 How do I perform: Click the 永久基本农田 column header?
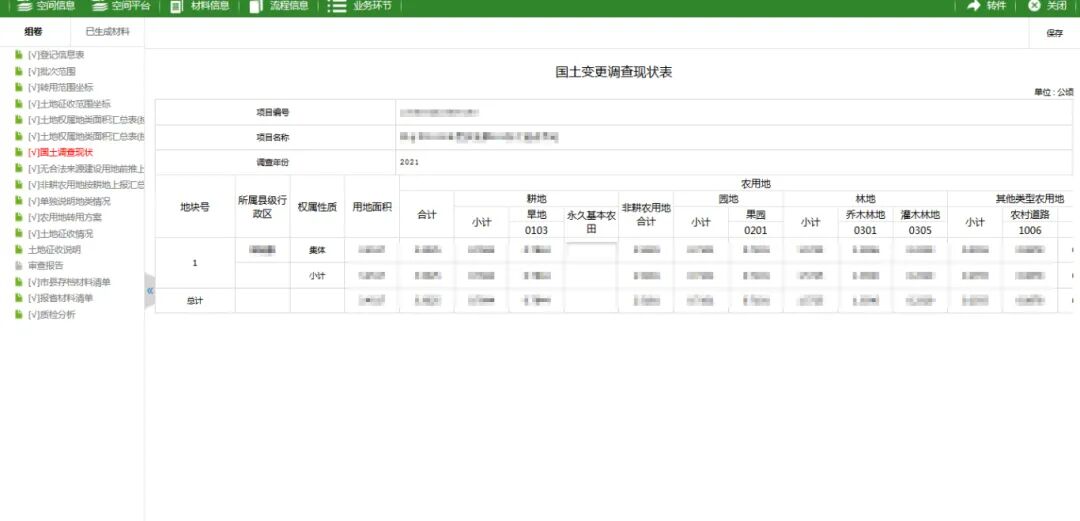pyautogui.click(x=591, y=222)
